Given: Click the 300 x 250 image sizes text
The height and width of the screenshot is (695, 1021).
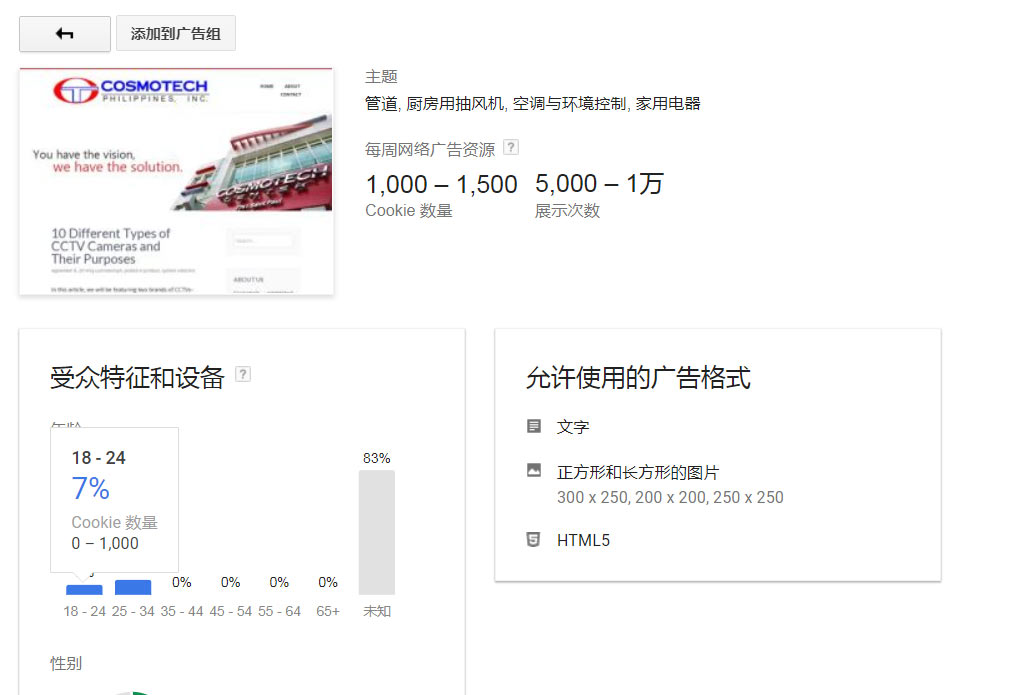Looking at the screenshot, I should (670, 497).
